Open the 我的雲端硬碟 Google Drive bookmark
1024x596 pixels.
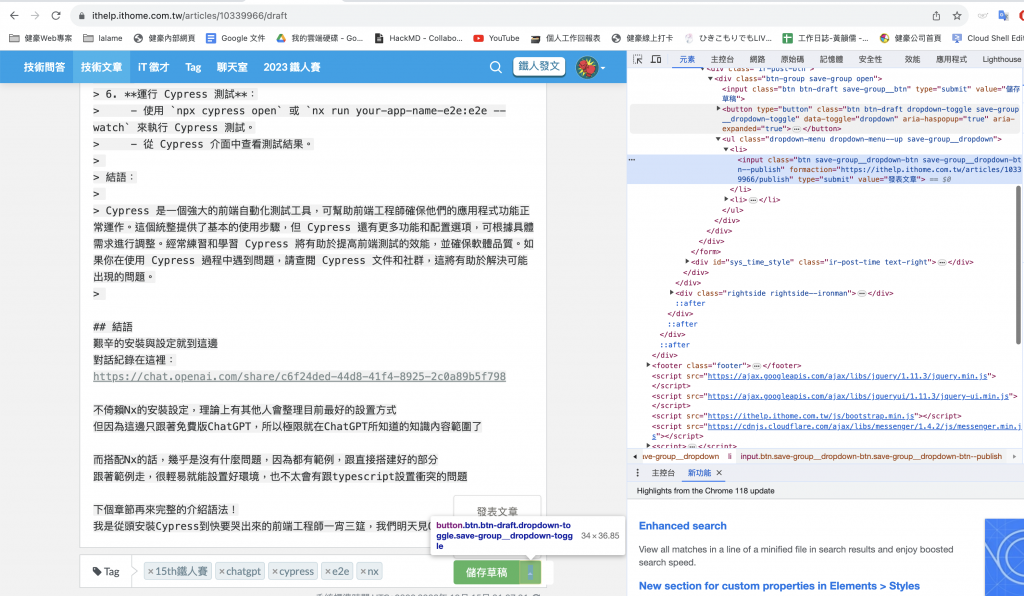click(319, 39)
